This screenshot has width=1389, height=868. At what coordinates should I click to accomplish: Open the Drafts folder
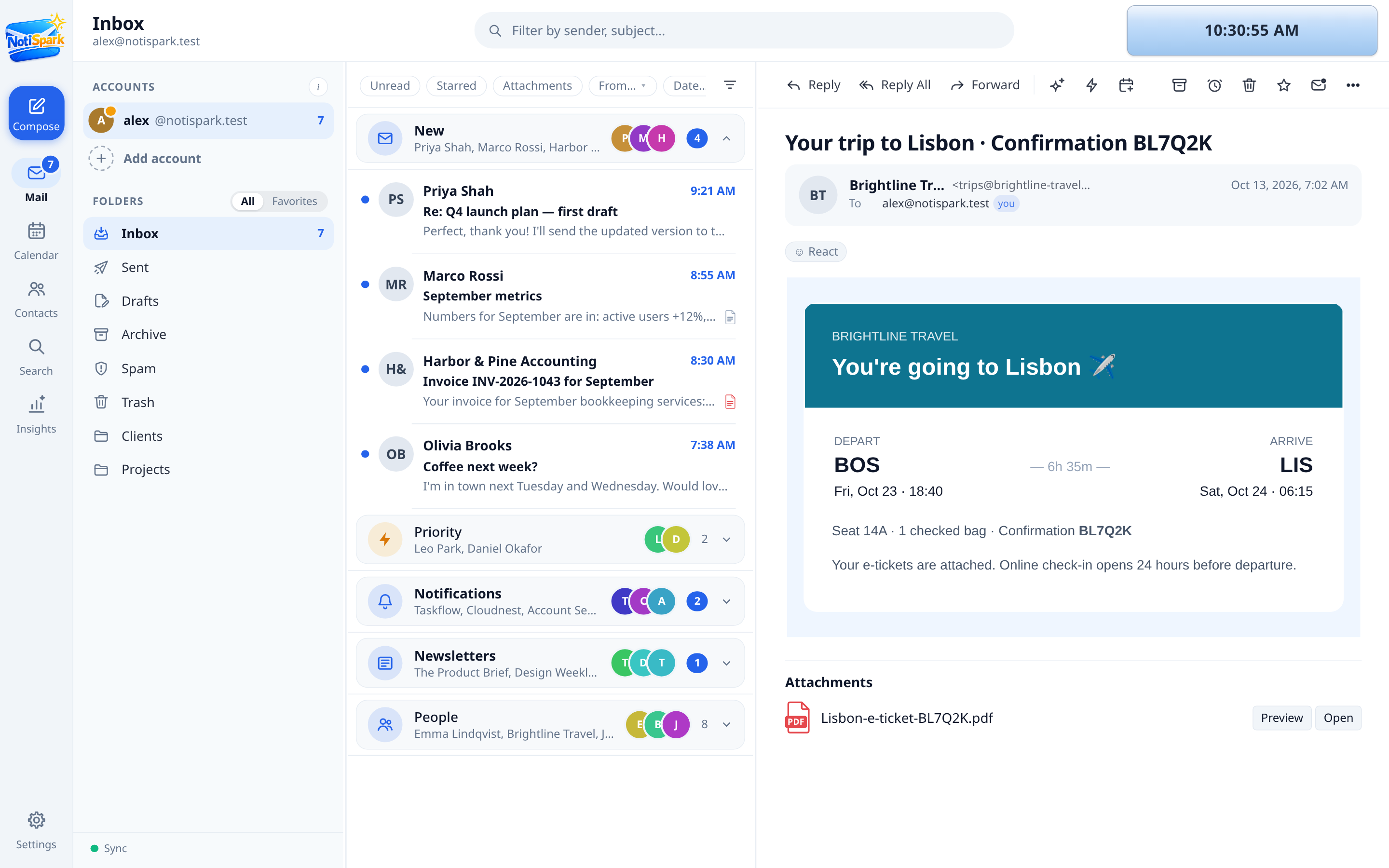pyautogui.click(x=208, y=301)
